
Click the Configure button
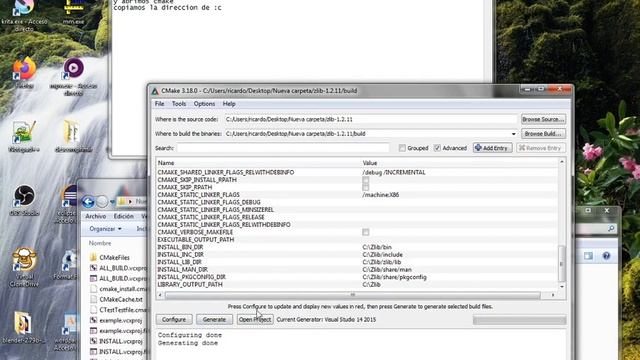pyautogui.click(x=174, y=320)
